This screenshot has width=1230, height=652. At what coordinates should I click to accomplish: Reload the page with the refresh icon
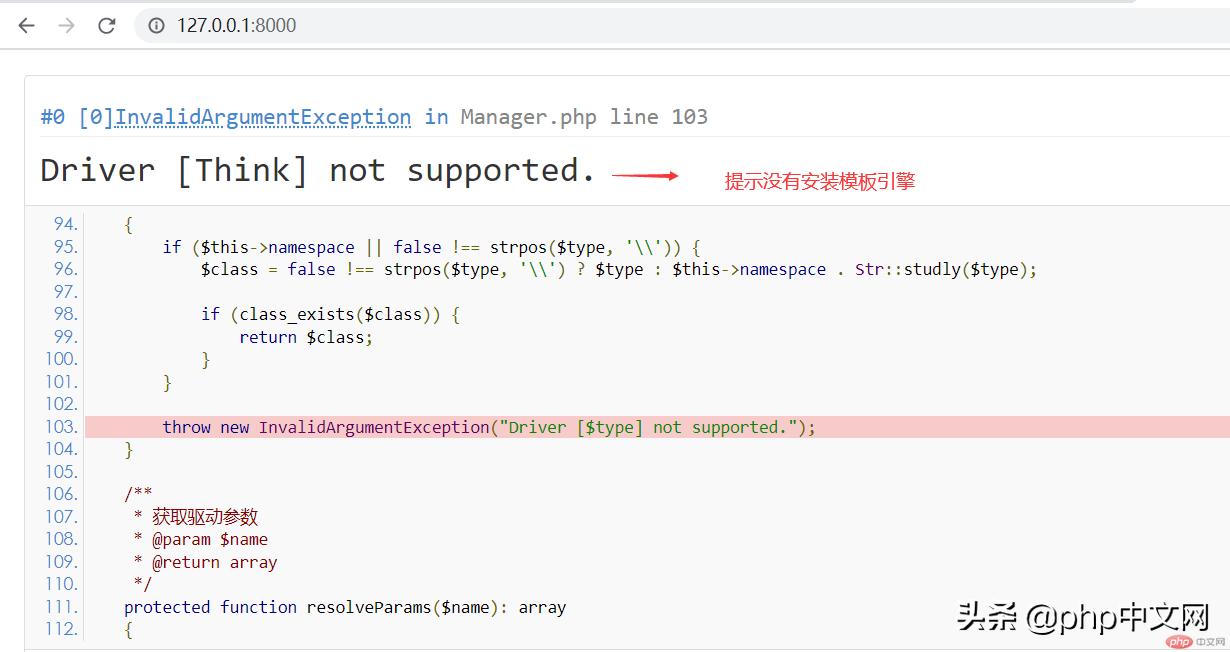click(106, 25)
